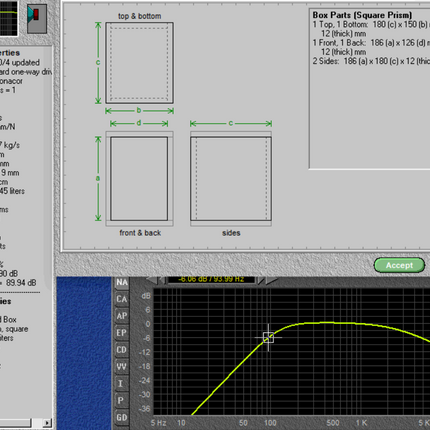Open the EP graph view

coord(122,333)
